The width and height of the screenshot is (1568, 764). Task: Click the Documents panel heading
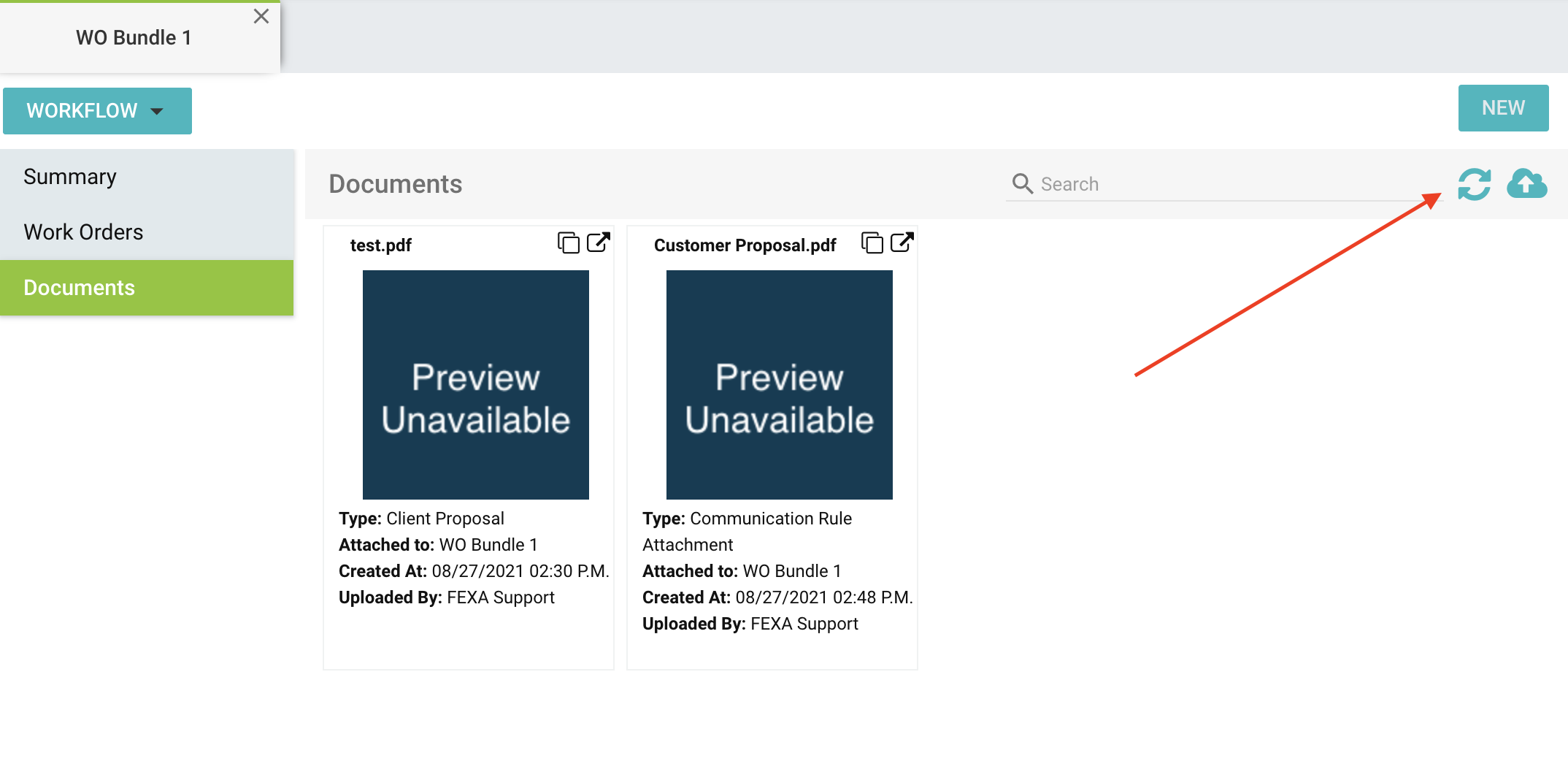[395, 184]
